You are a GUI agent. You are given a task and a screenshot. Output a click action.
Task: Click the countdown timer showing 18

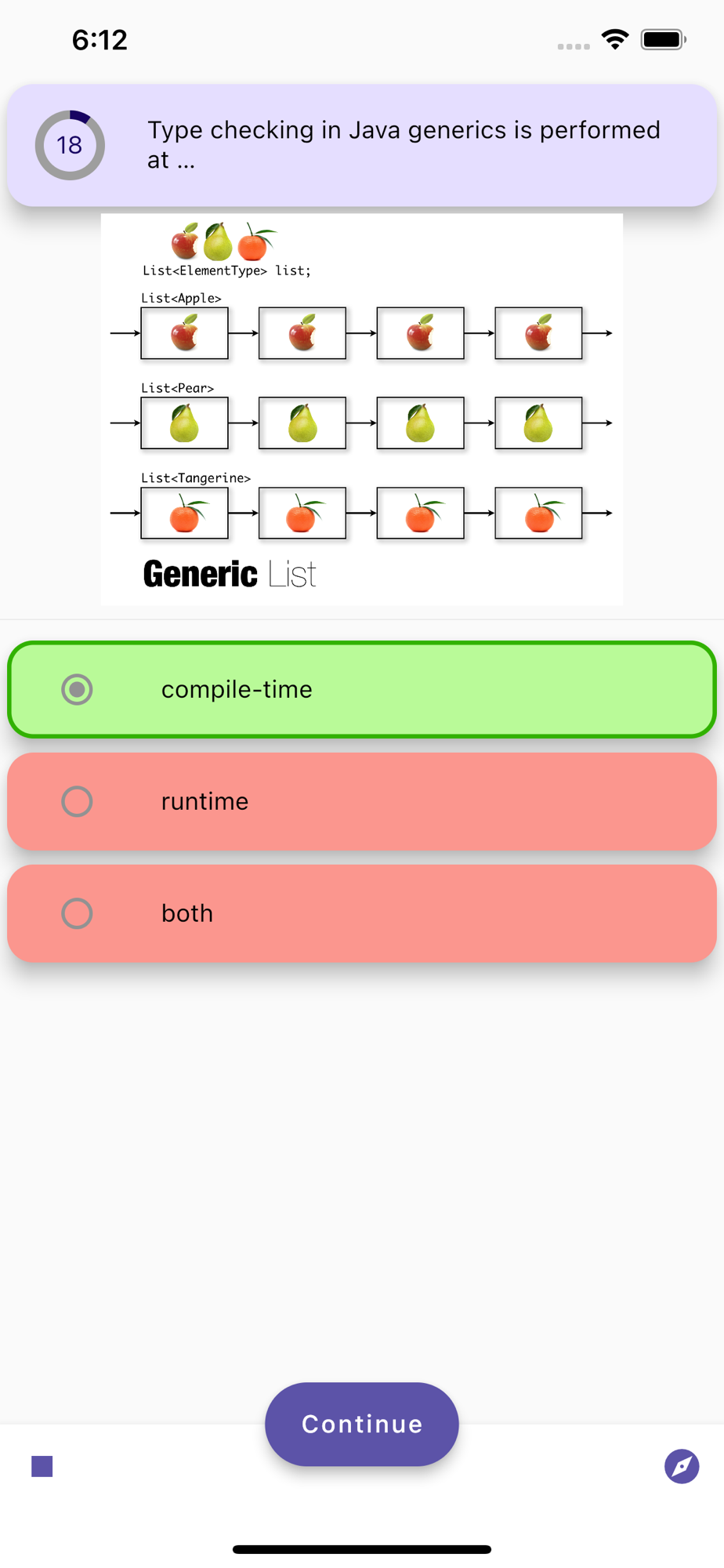(70, 145)
